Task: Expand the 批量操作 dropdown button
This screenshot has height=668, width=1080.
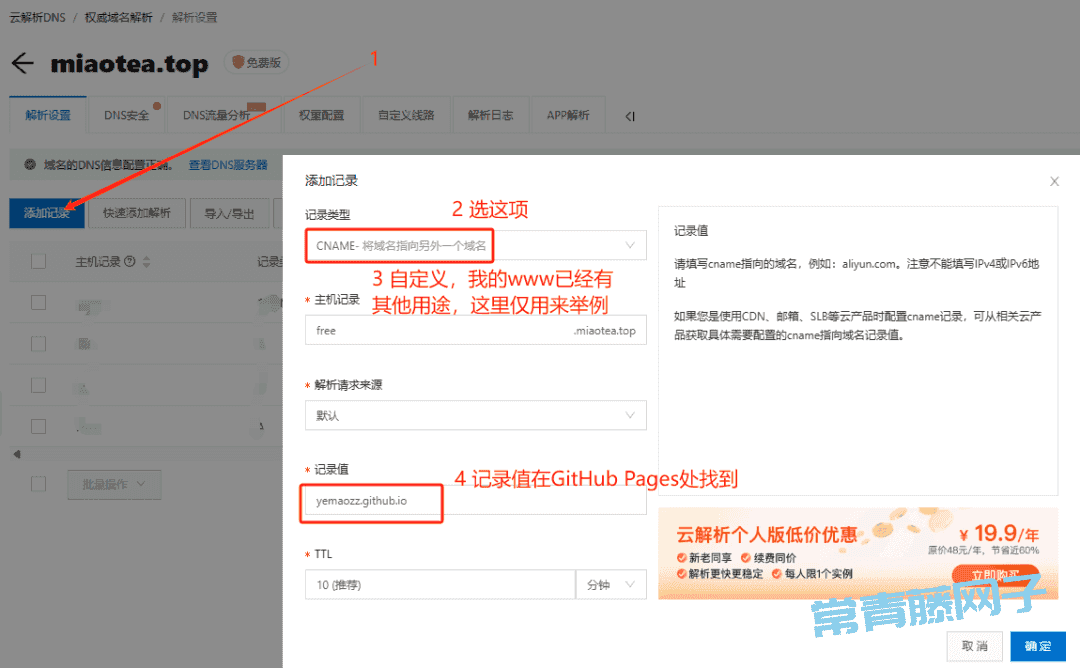Action: tap(114, 485)
